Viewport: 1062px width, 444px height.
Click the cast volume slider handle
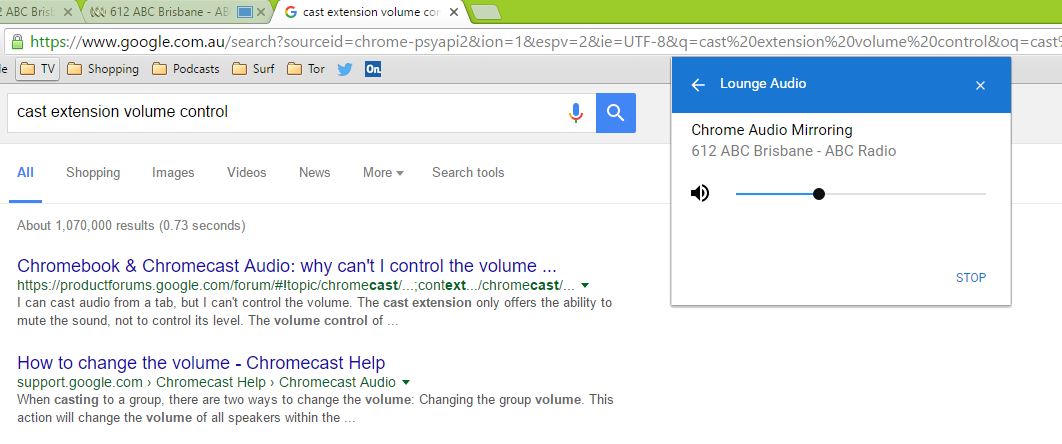coord(819,194)
